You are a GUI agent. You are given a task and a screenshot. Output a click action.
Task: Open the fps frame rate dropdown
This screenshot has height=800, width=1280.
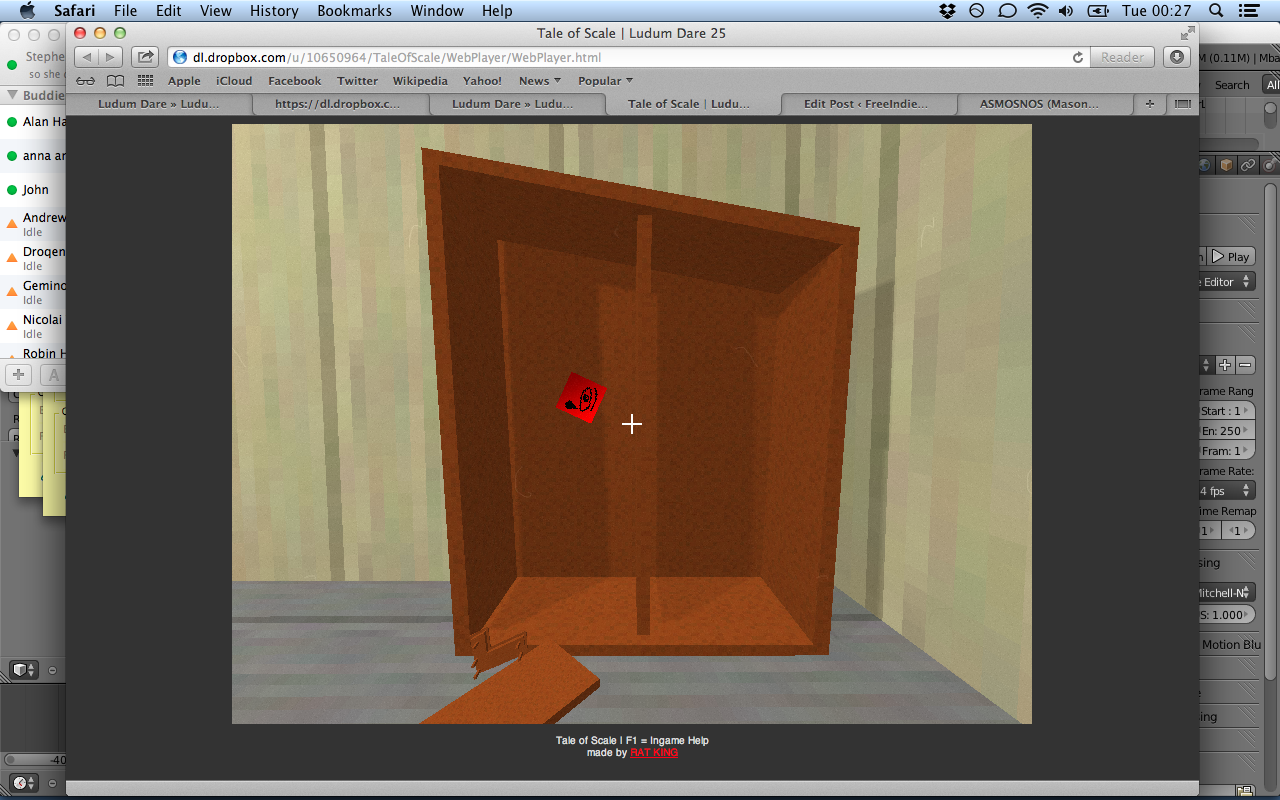[x=1227, y=491]
